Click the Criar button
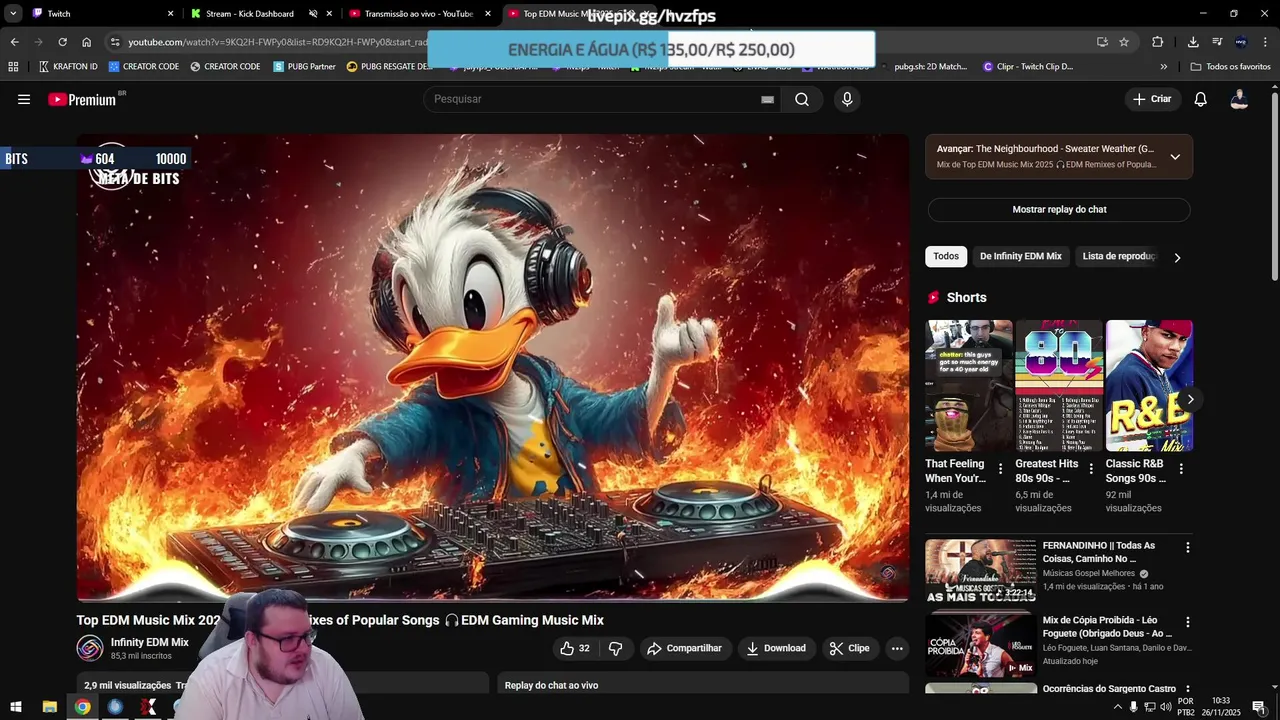Viewport: 1280px width, 720px height. point(1151,99)
